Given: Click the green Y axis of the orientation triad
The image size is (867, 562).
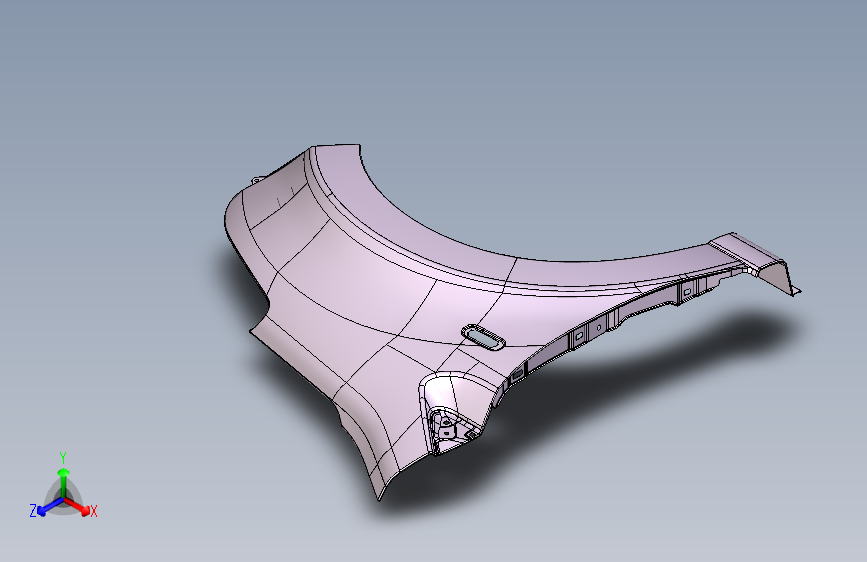Looking at the screenshot, I should (x=64, y=483).
